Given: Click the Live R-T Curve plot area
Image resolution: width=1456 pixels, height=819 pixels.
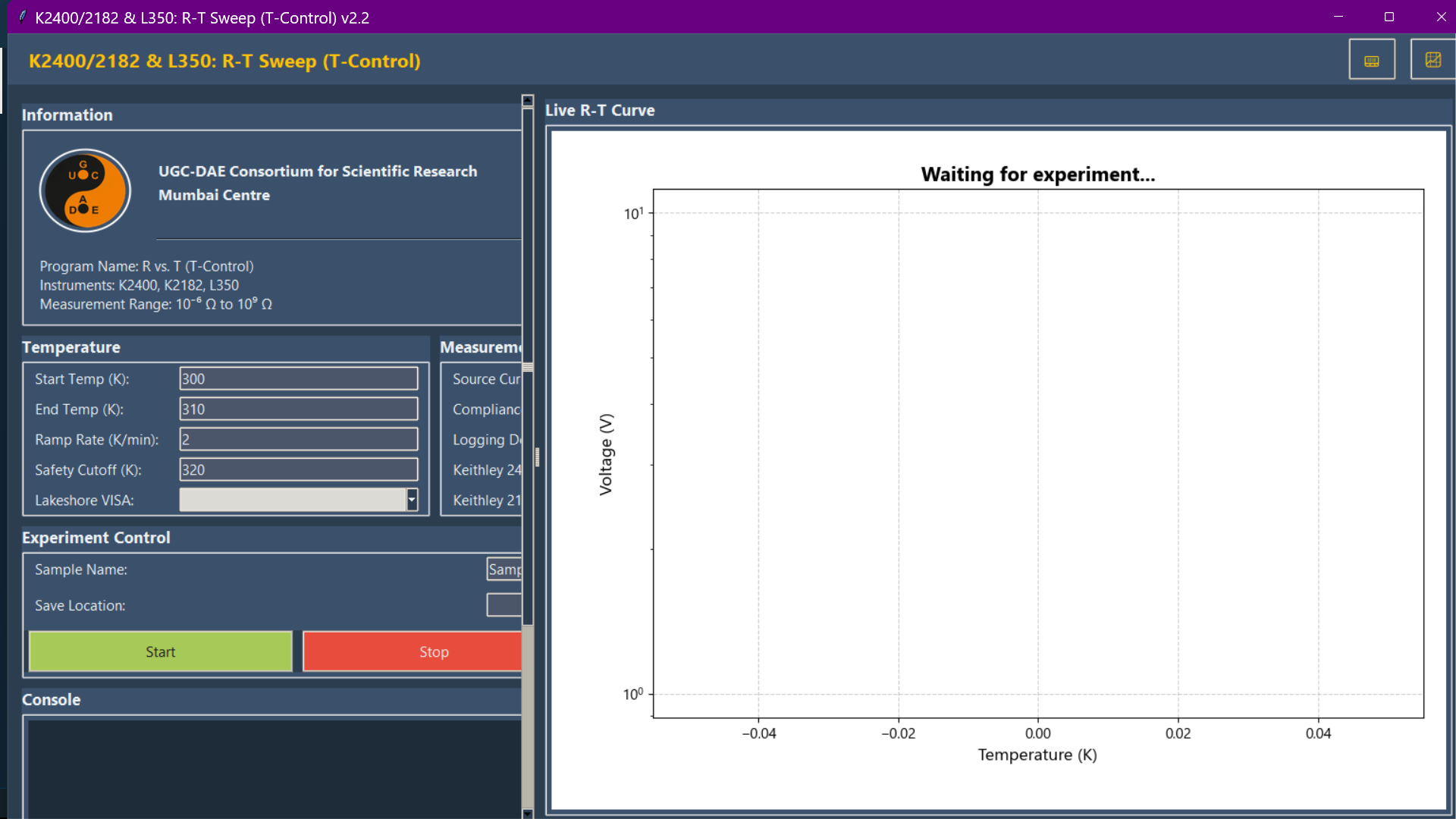Looking at the screenshot, I should click(x=1037, y=453).
